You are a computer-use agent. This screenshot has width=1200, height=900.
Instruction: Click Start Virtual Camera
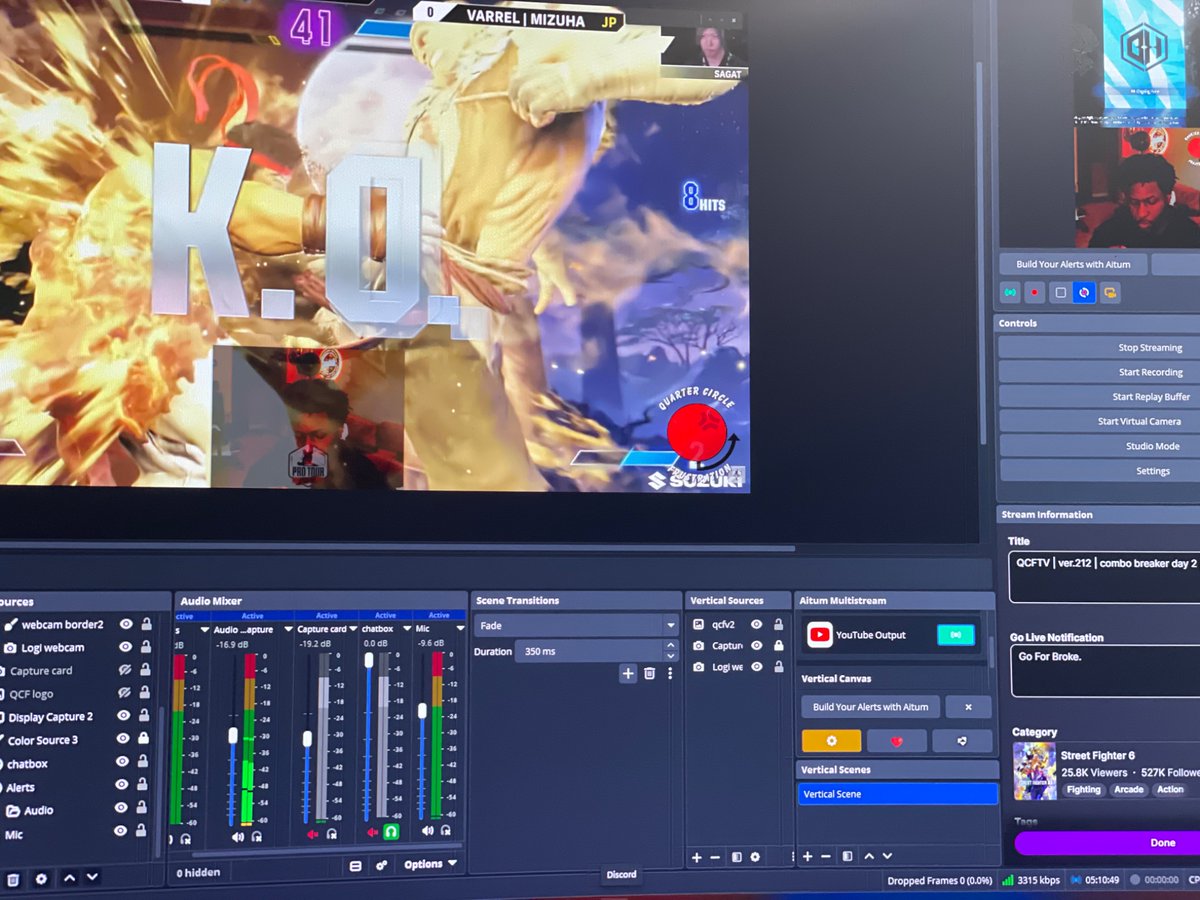(1100, 421)
